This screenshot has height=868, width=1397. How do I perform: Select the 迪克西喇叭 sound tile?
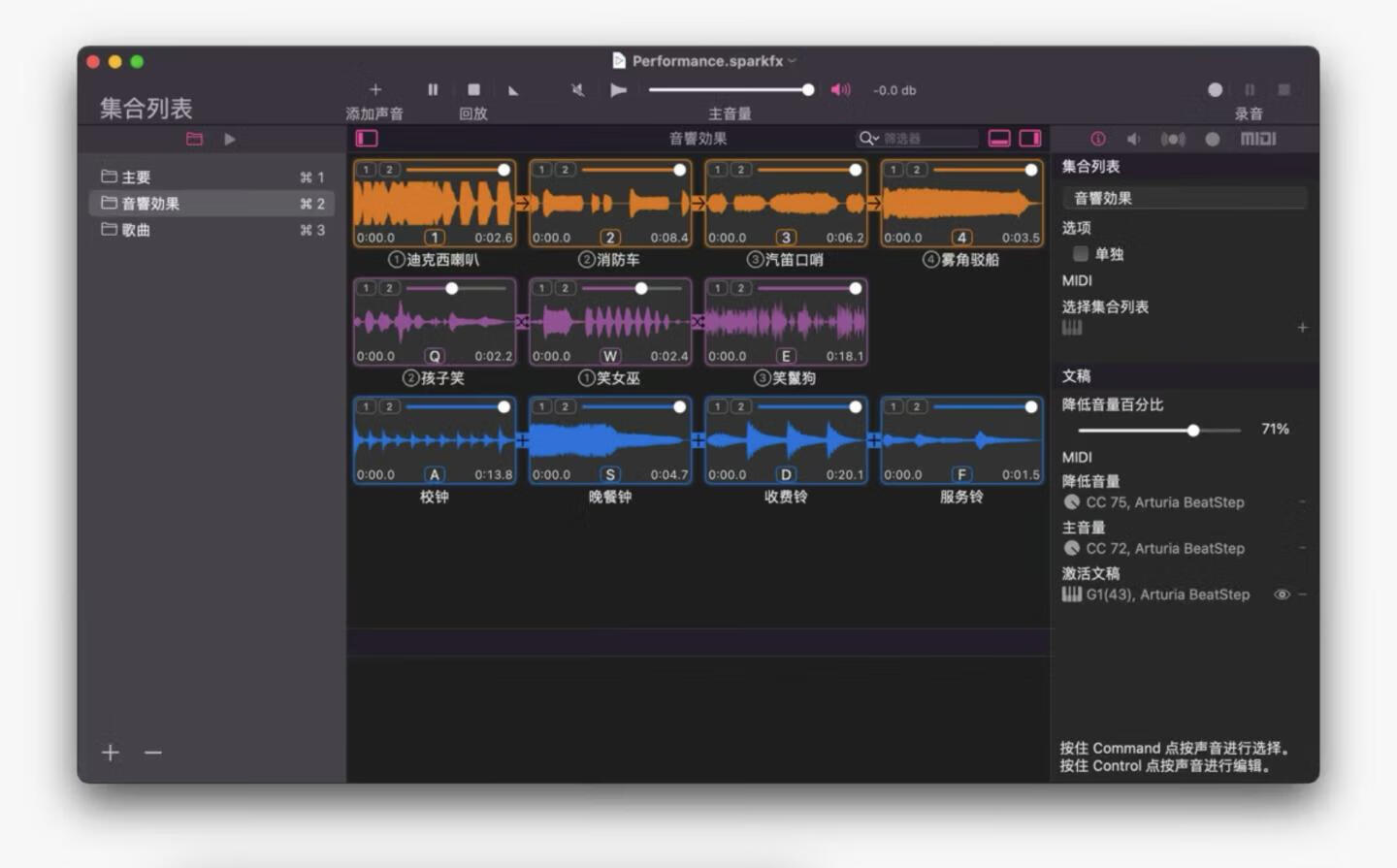pos(434,204)
